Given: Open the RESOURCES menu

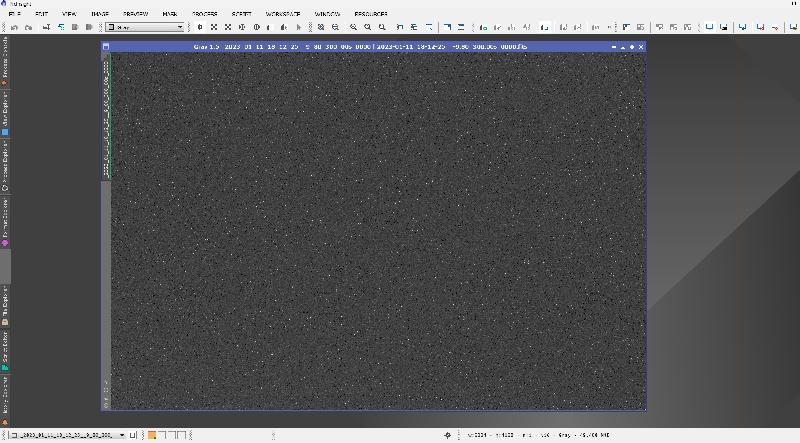Looking at the screenshot, I should (x=371, y=14).
